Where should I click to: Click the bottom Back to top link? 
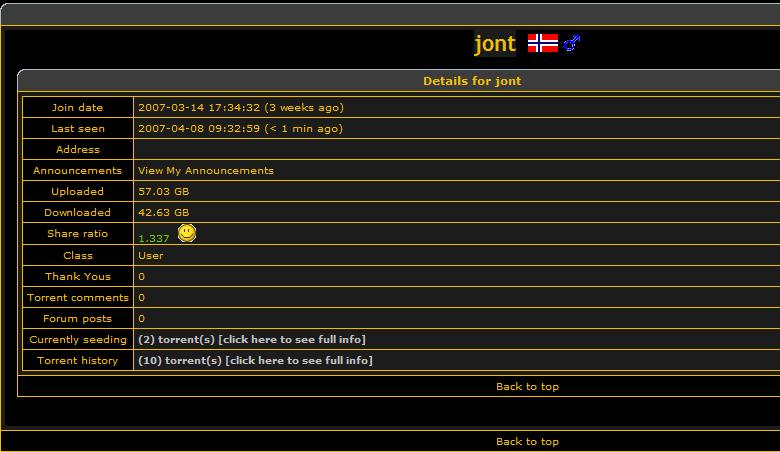pyautogui.click(x=527, y=442)
